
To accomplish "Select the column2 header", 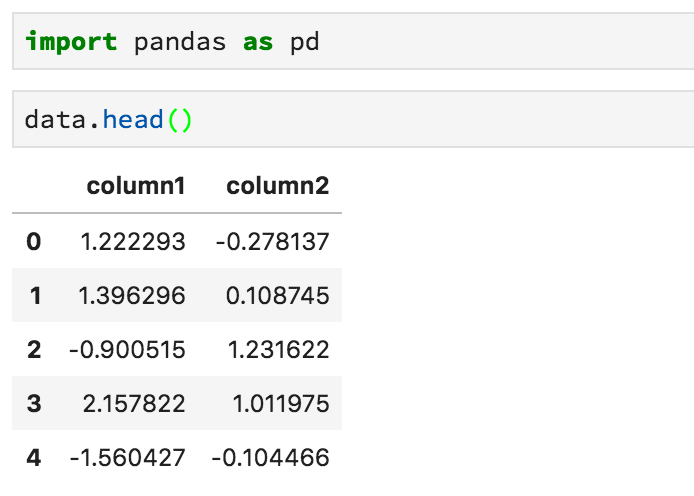I will click(x=278, y=186).
